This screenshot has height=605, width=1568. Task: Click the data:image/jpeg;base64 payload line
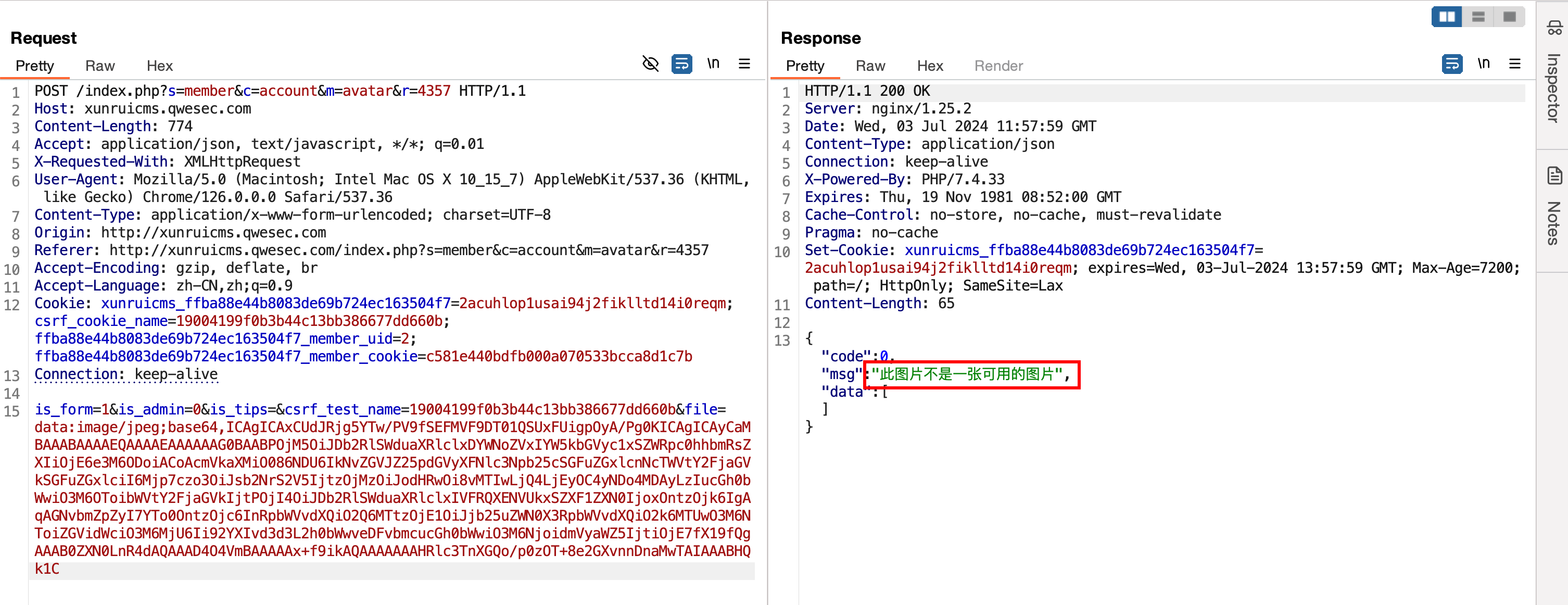tap(392, 427)
